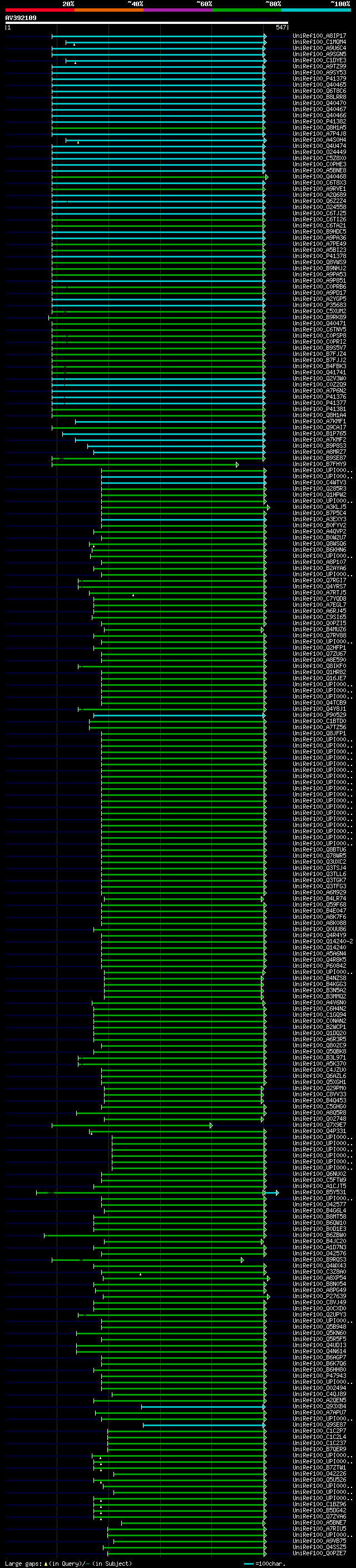Image resolution: width=356 pixels, height=1568 pixels.
Task: Click the red 20% identity legend segment
Action: click(x=39, y=10)
